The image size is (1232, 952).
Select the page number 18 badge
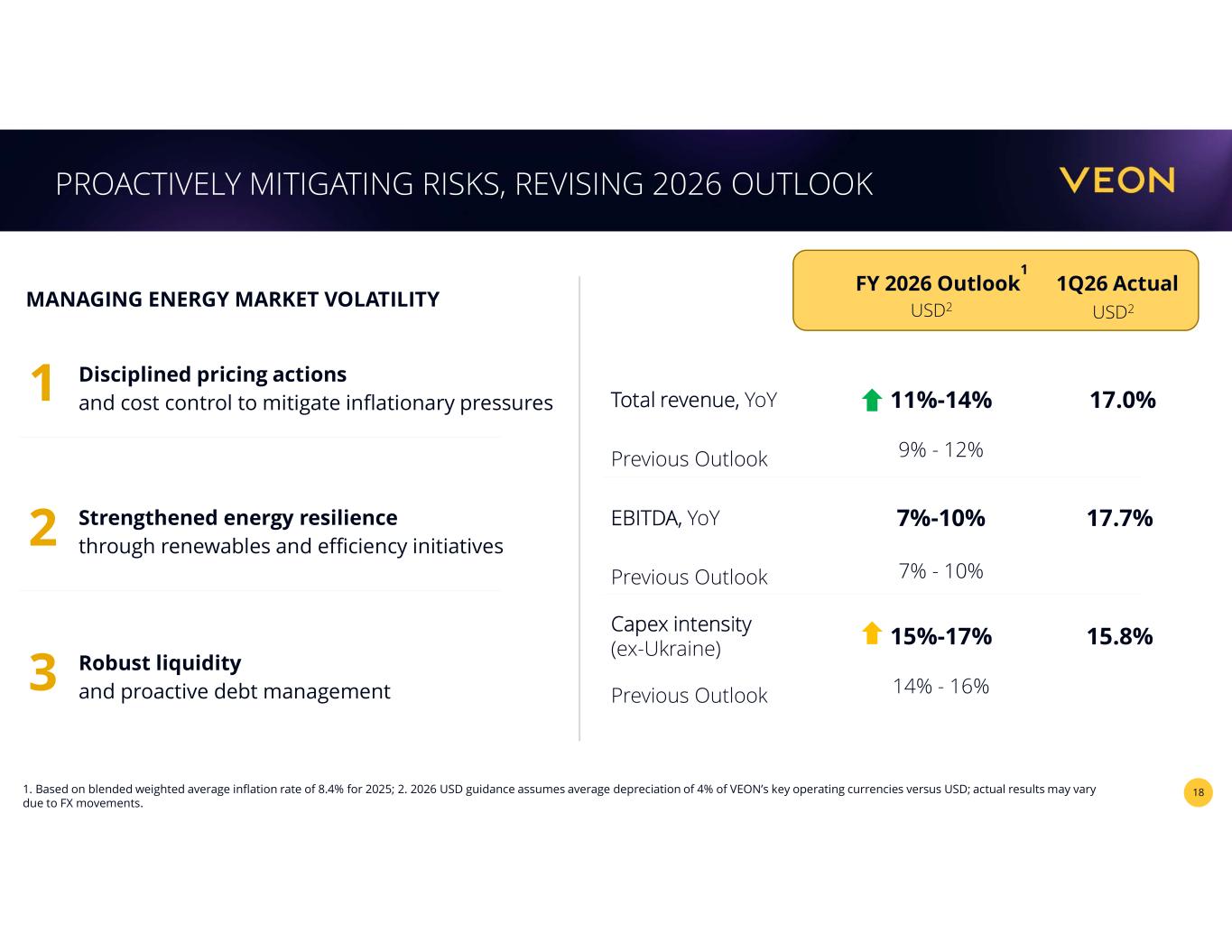click(x=1198, y=792)
